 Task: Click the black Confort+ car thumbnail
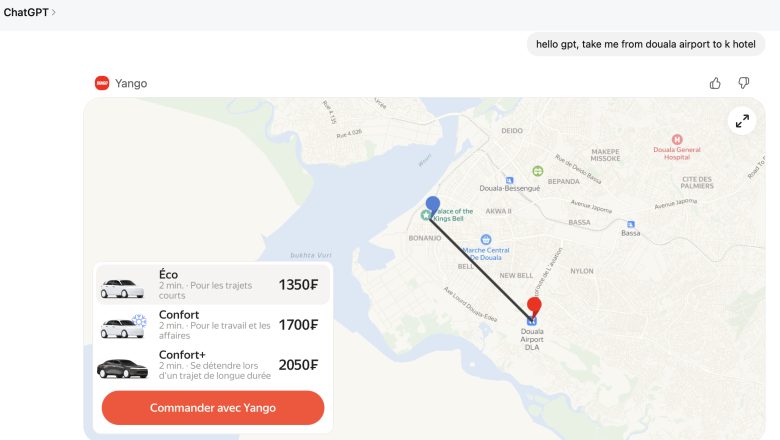coord(123,368)
